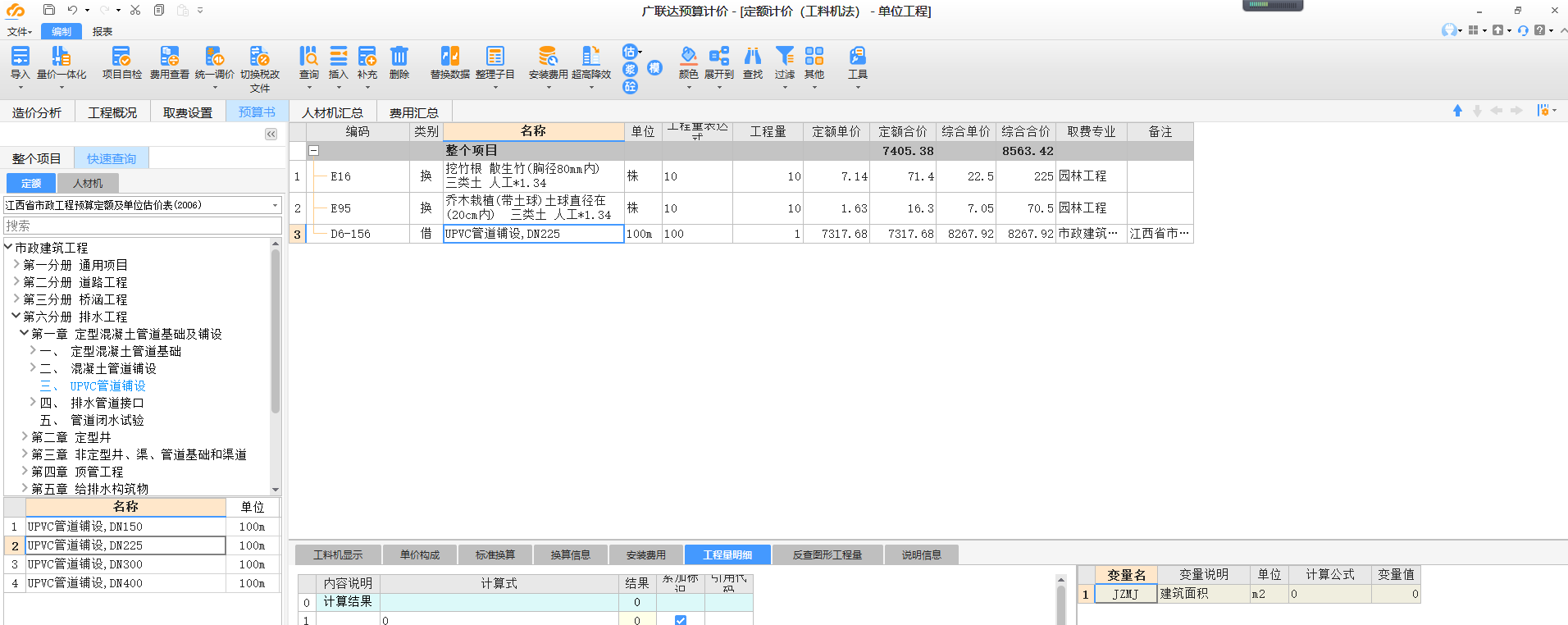
Task: Open 工料机显示 bottom tab
Action: coord(337,555)
